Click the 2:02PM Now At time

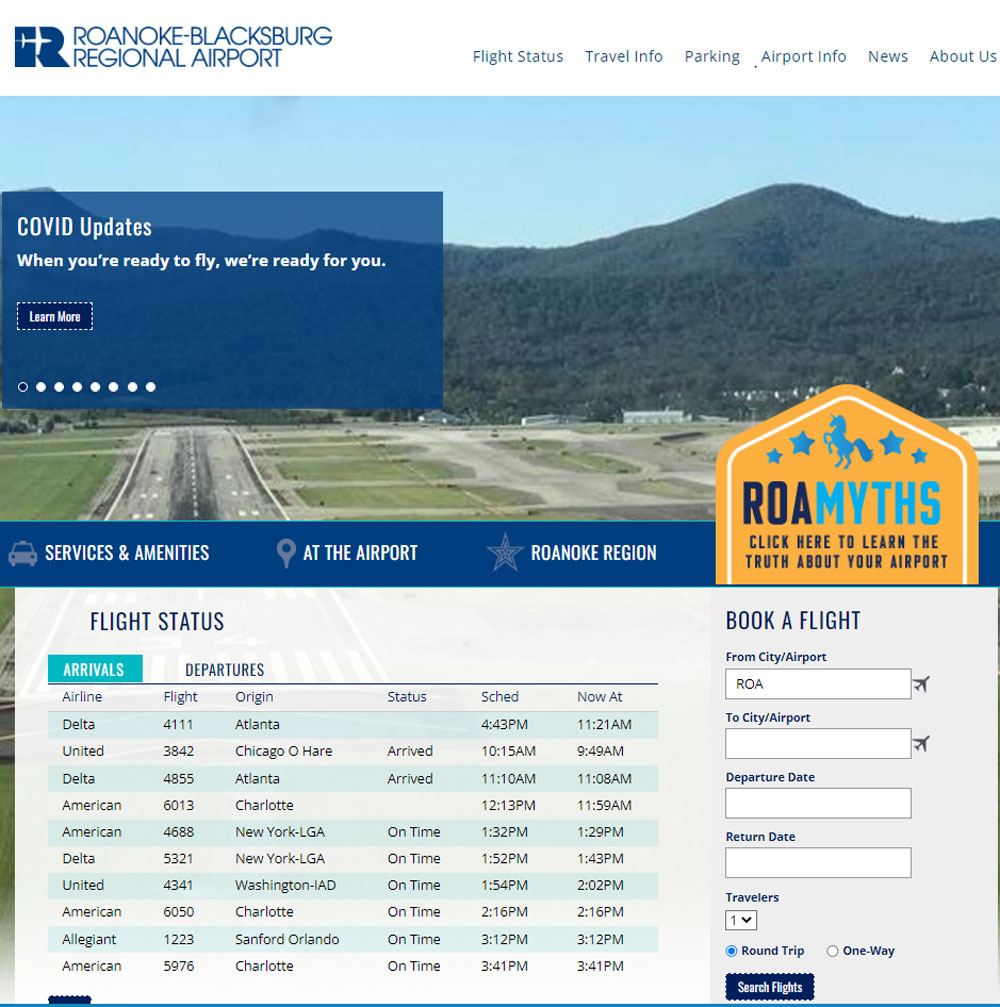click(x=600, y=886)
